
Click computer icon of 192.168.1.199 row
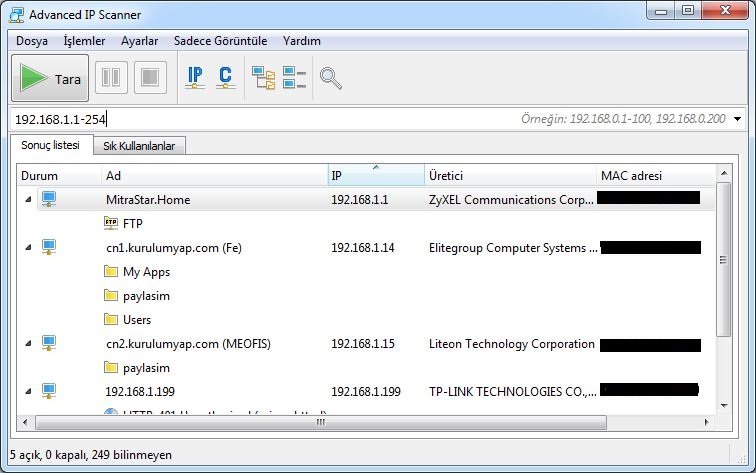click(49, 391)
